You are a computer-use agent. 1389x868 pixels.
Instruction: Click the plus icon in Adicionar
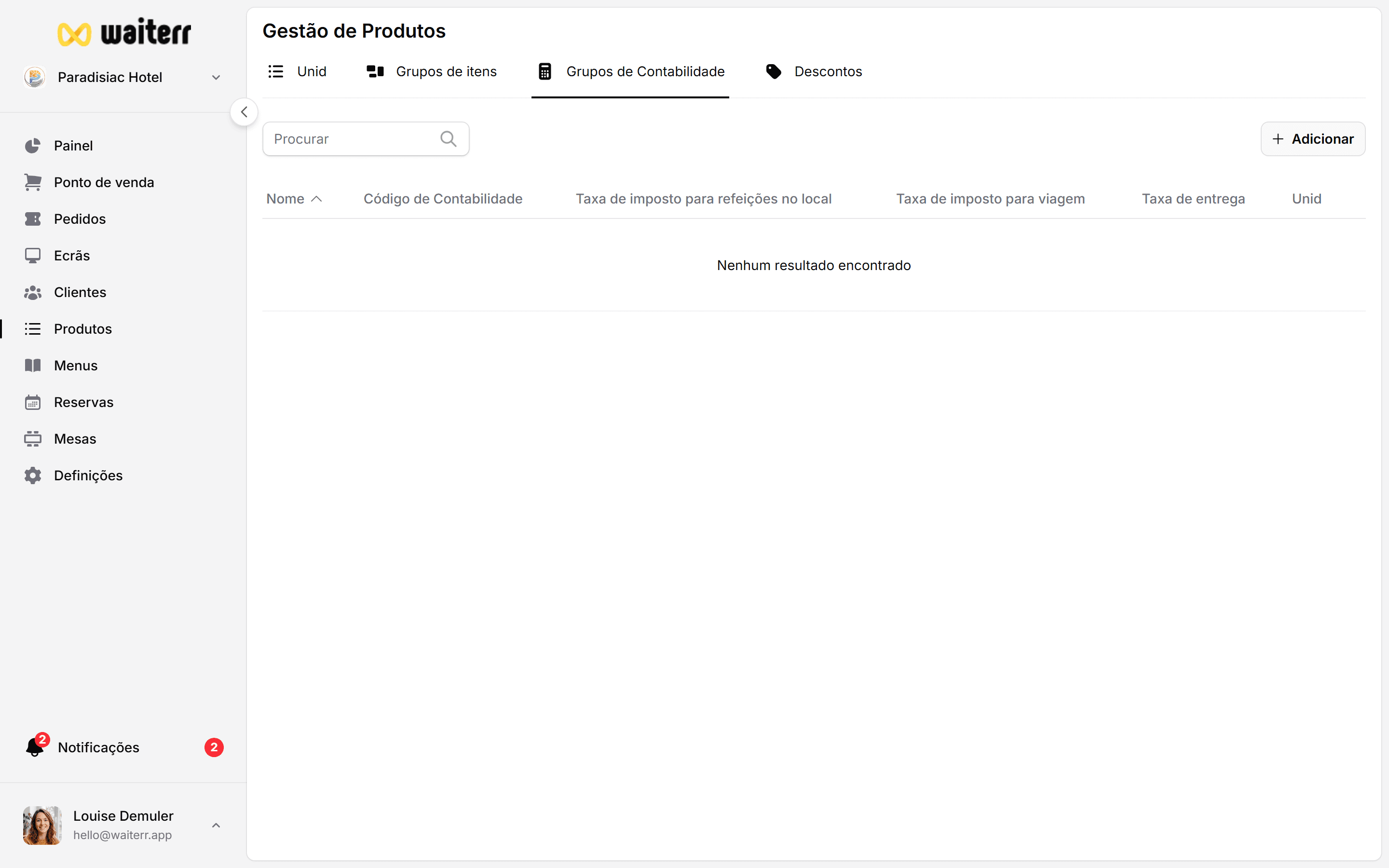1278,139
